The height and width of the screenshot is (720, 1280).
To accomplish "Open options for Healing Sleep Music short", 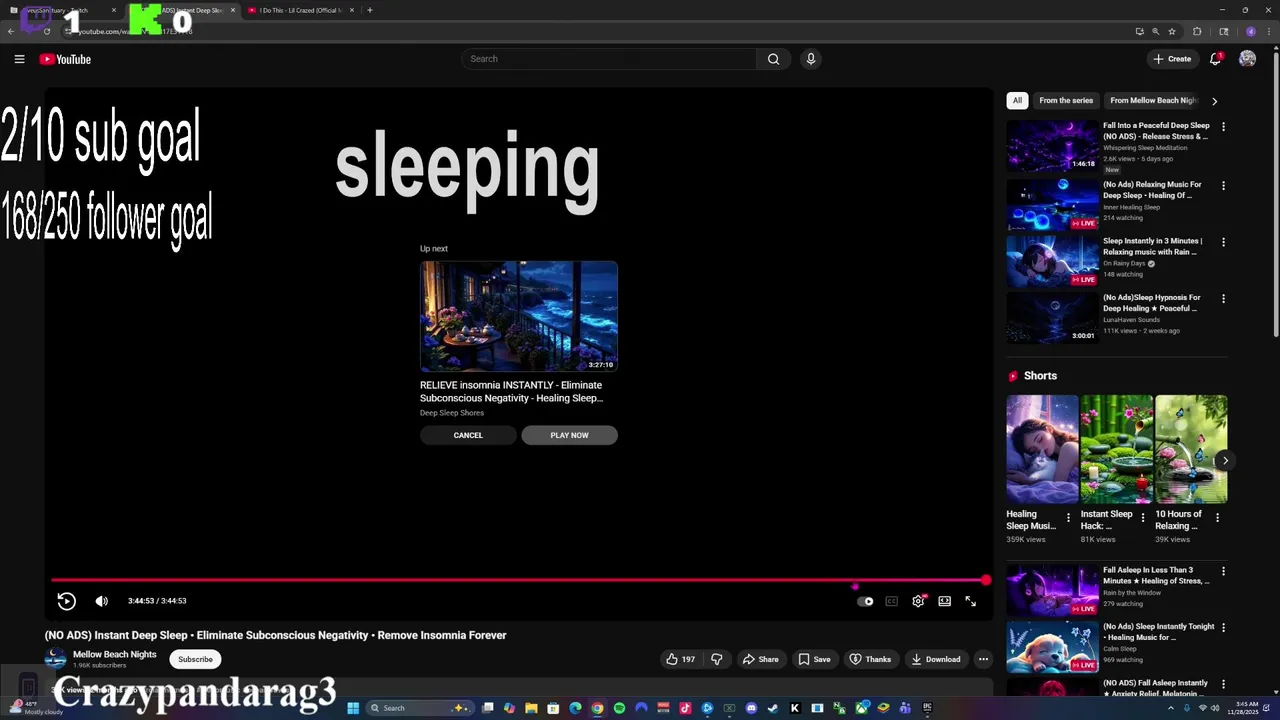I will [1068, 517].
